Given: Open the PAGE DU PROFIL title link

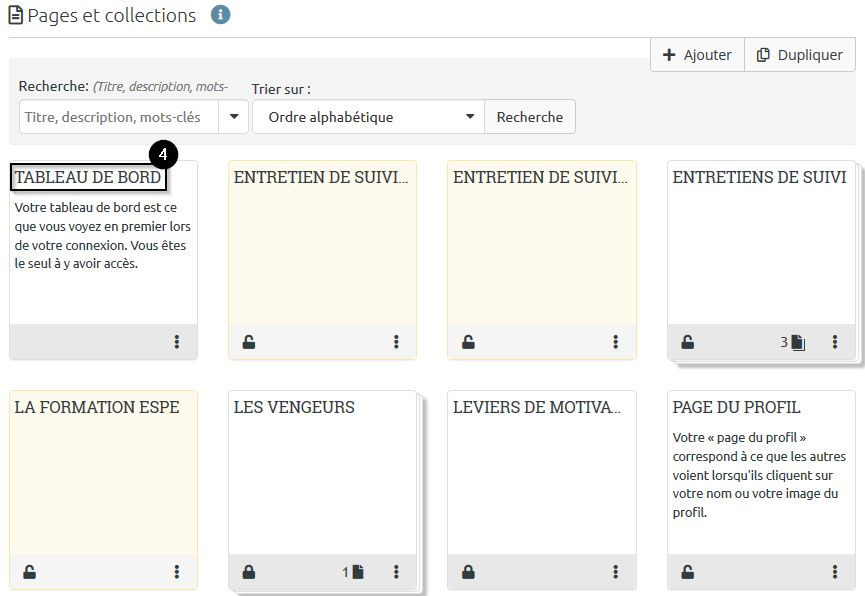Looking at the screenshot, I should tap(736, 407).
